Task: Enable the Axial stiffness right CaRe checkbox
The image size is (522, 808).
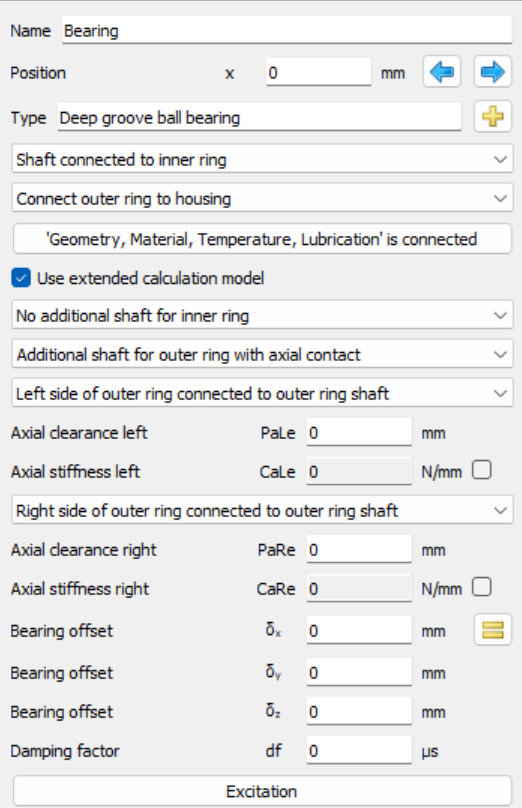Action: coord(481,587)
